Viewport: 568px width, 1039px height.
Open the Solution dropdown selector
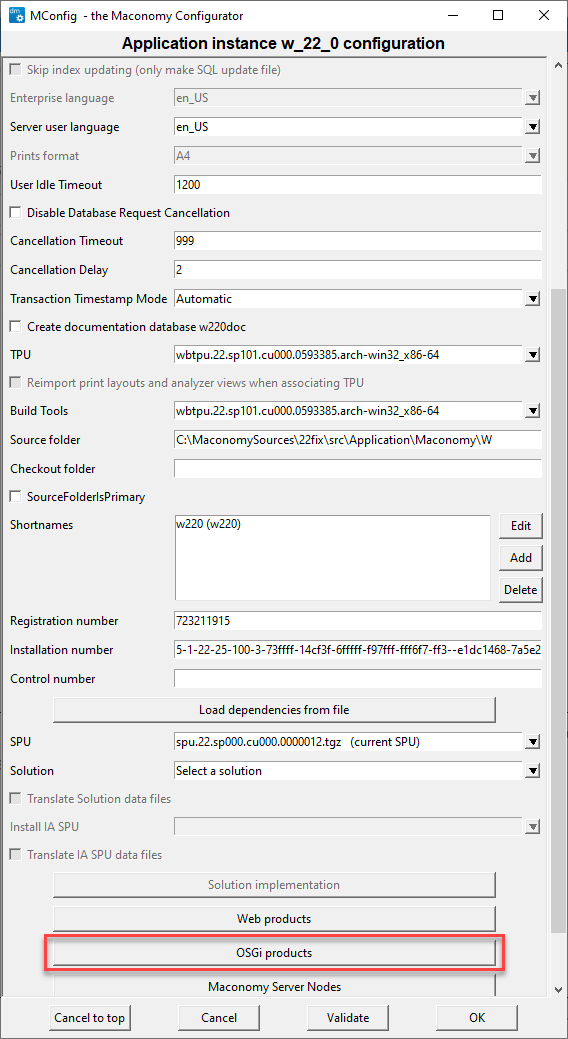(x=532, y=771)
